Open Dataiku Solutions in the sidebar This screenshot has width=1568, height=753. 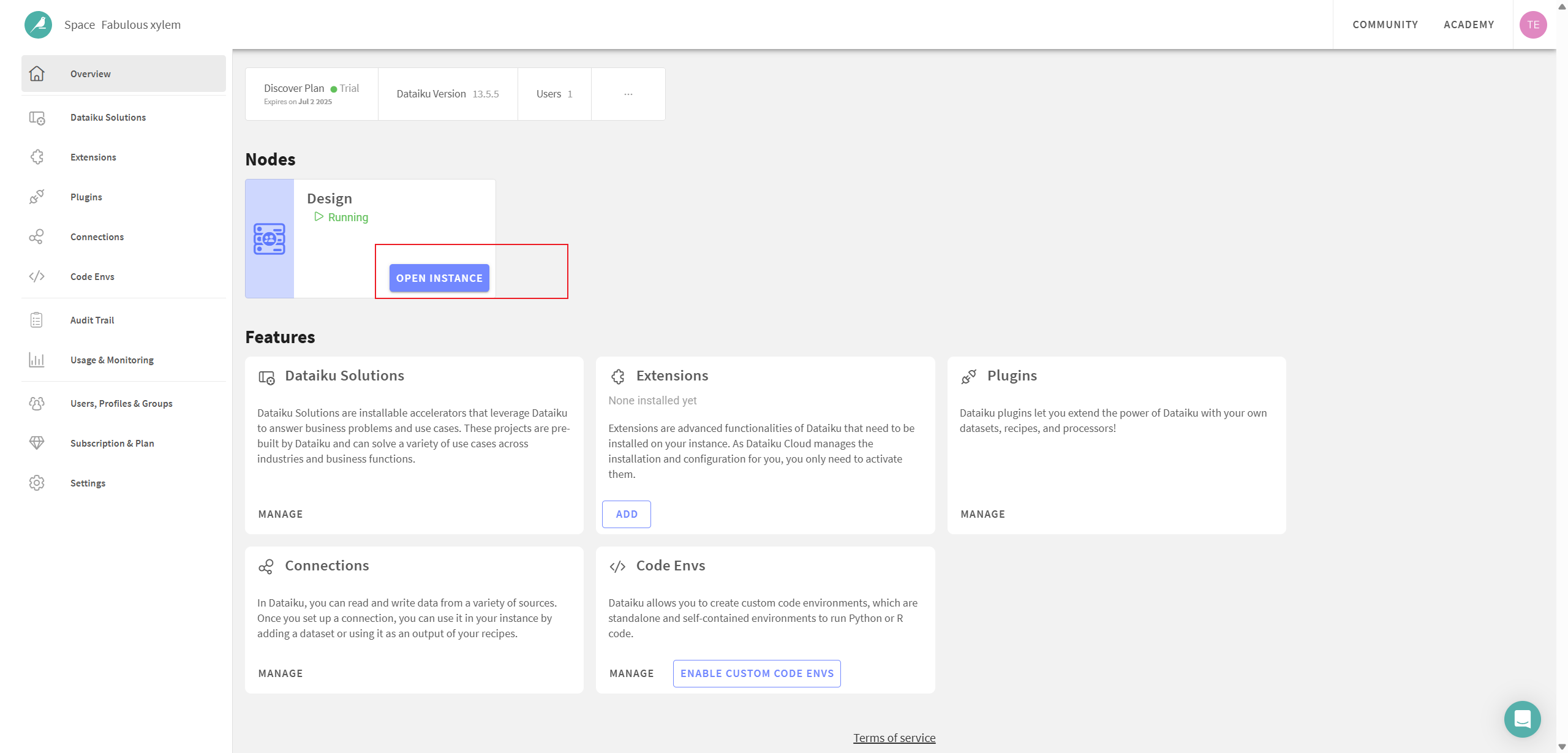[124, 118]
